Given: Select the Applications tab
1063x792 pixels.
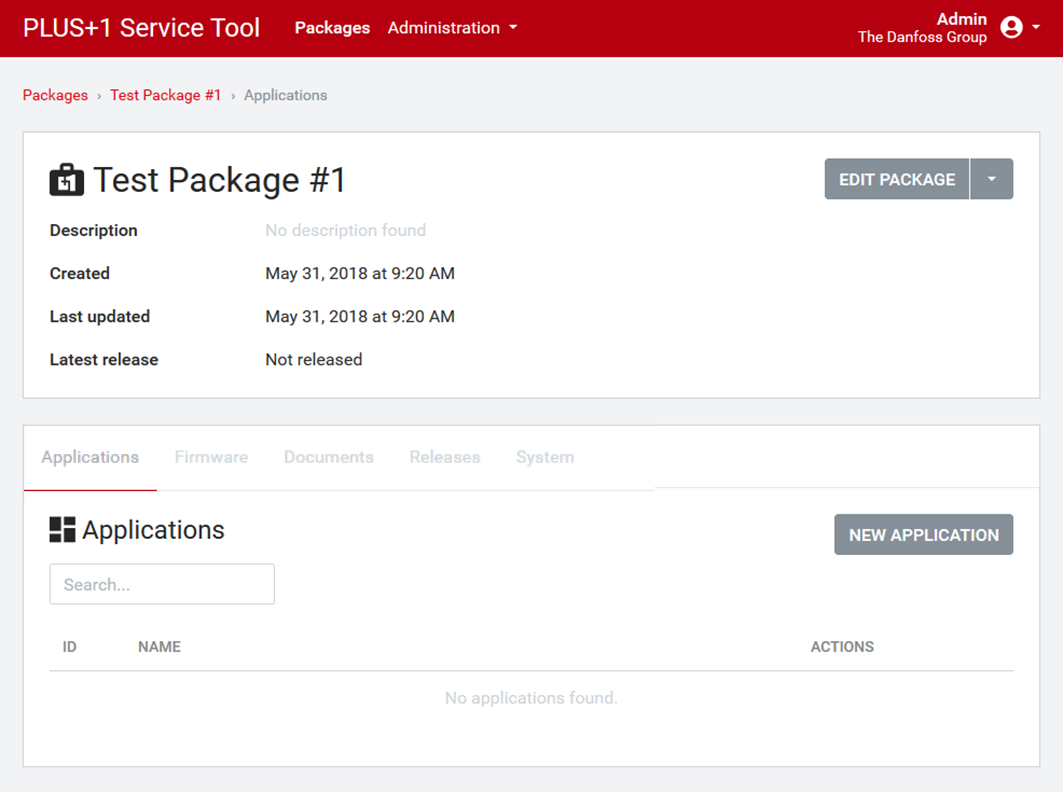Looking at the screenshot, I should (89, 457).
